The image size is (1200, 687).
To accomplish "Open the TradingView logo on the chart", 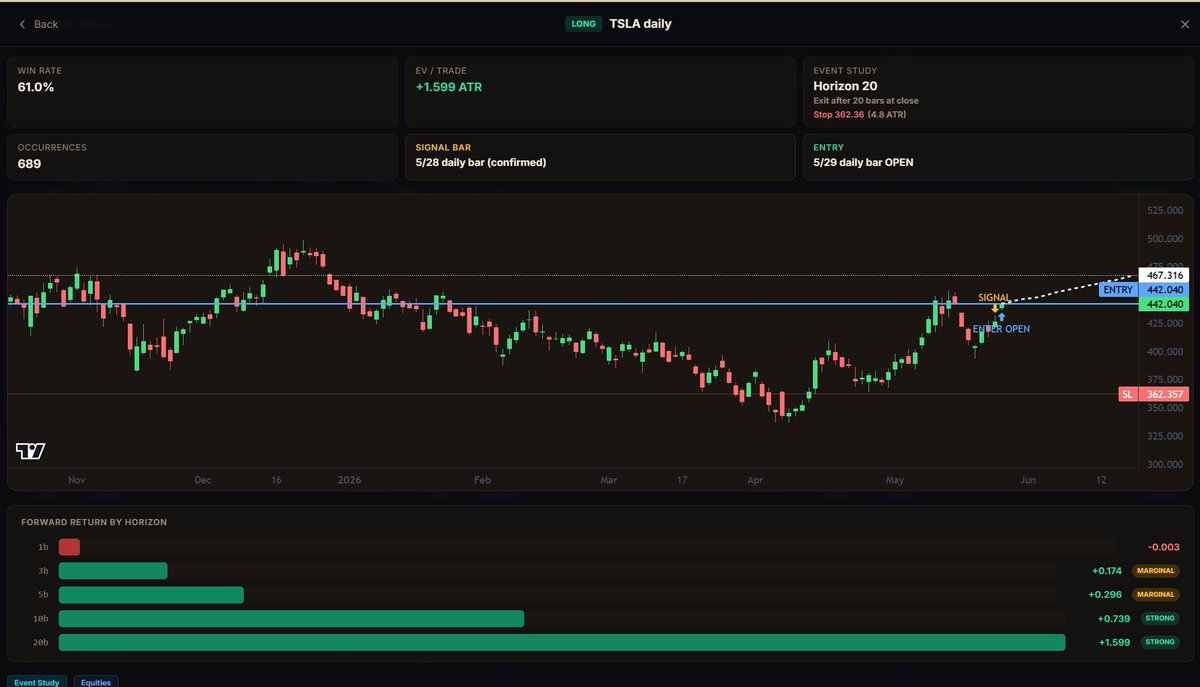I will [x=31, y=451].
